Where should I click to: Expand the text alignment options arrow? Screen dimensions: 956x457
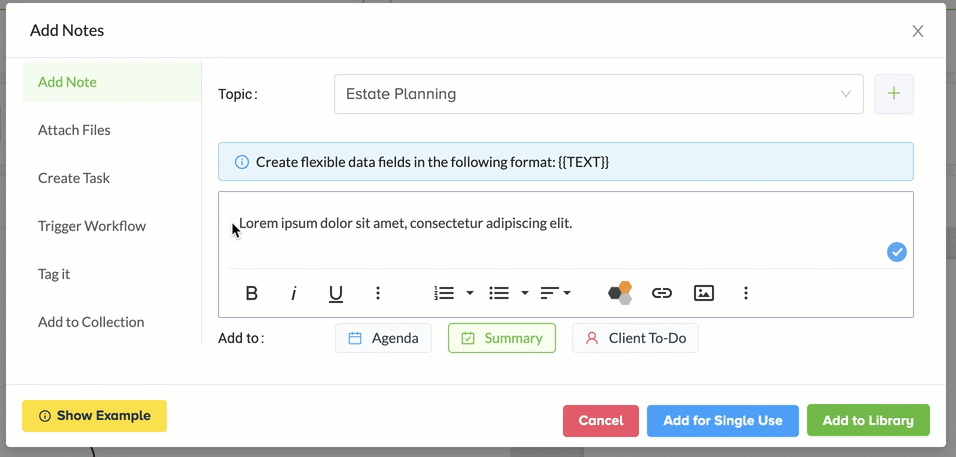(x=567, y=293)
